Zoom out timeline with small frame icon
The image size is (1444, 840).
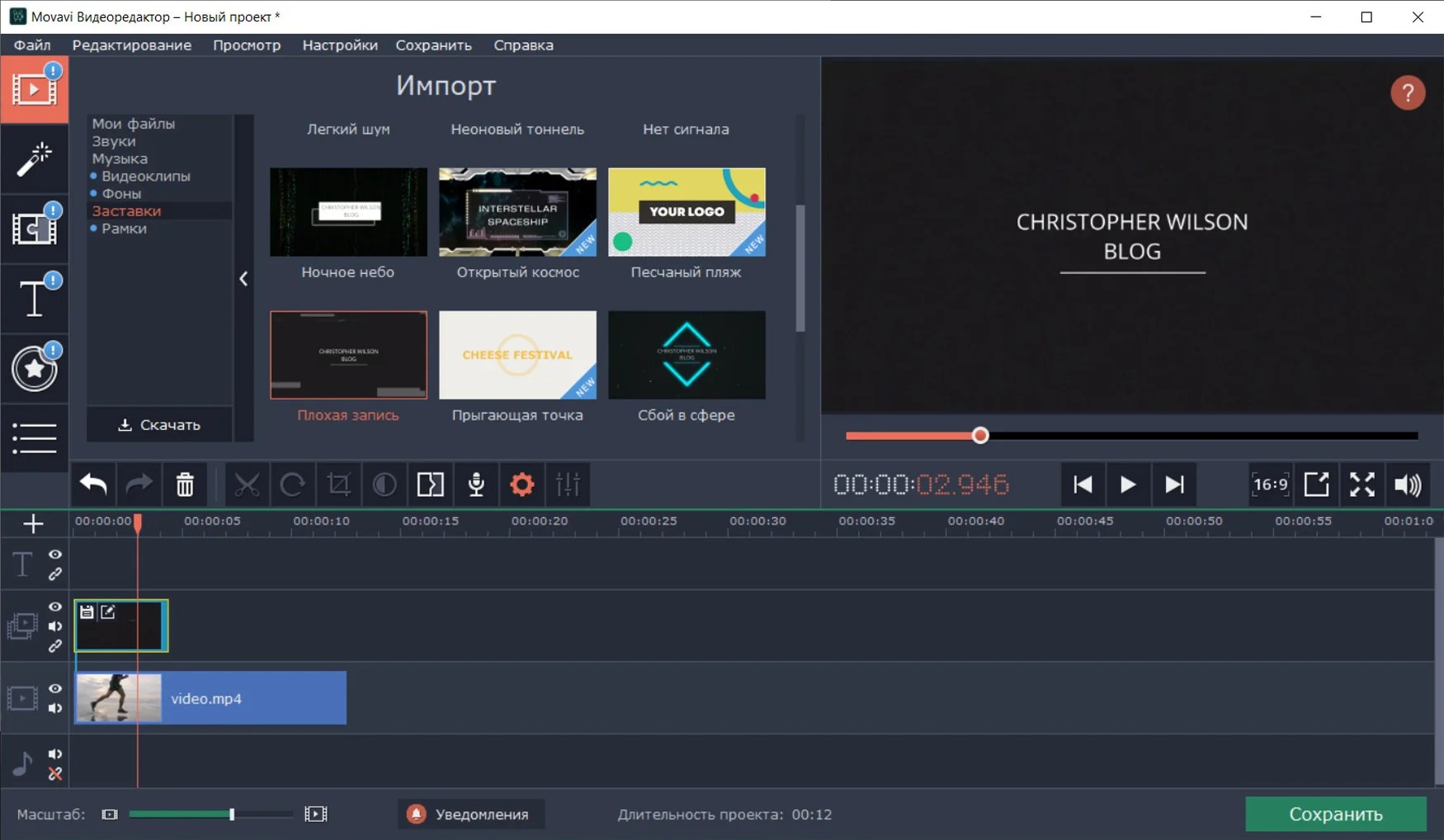point(110,814)
